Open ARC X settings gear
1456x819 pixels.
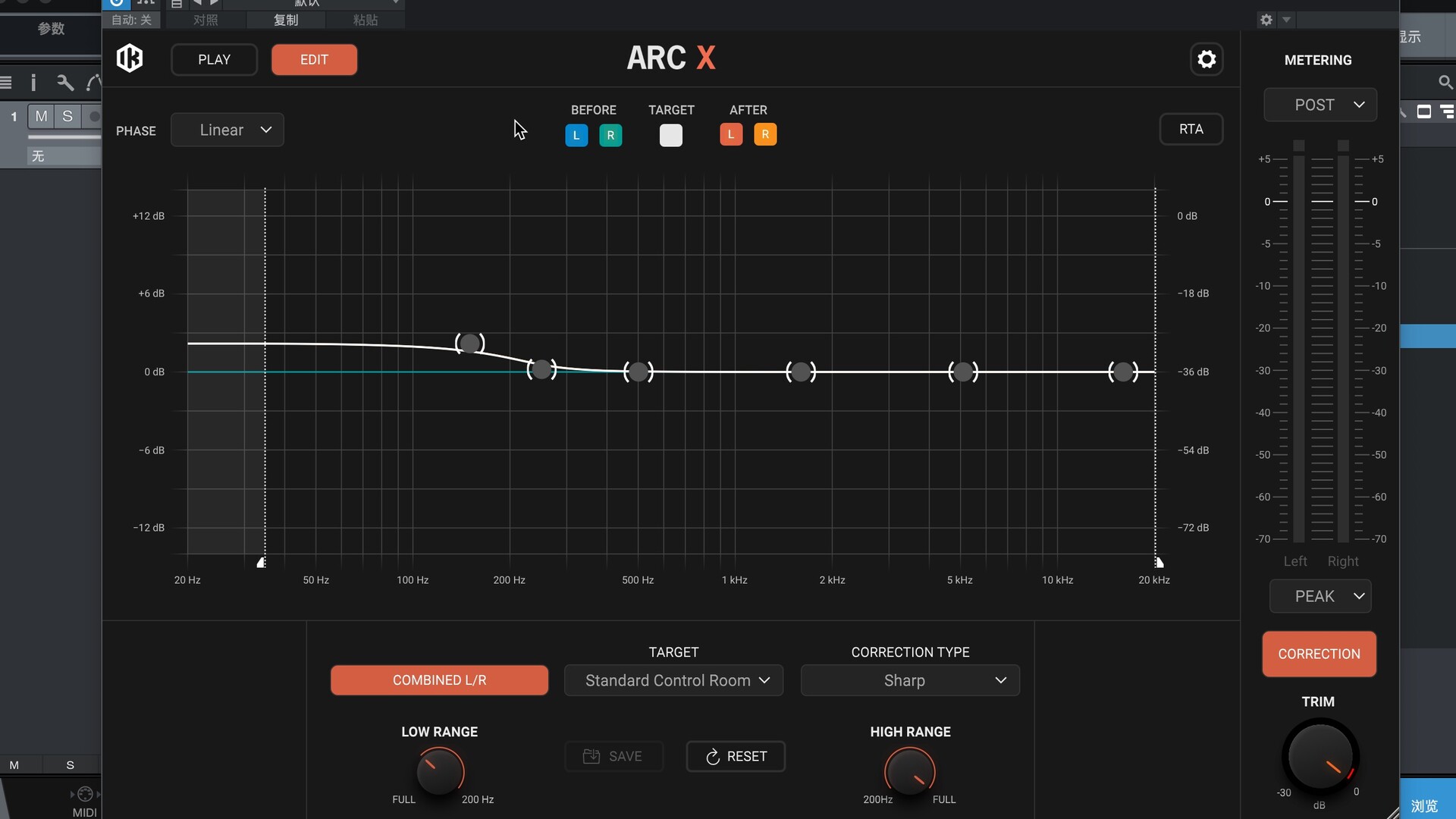[1207, 59]
